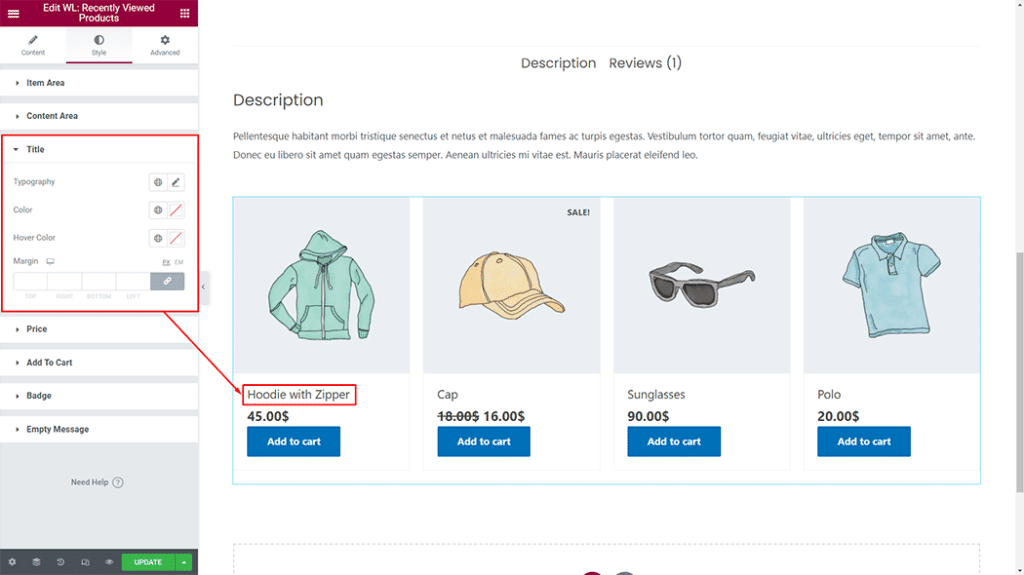This screenshot has width=1024, height=575.
Task: Open the Hover Color swatch picker
Action: [176, 238]
